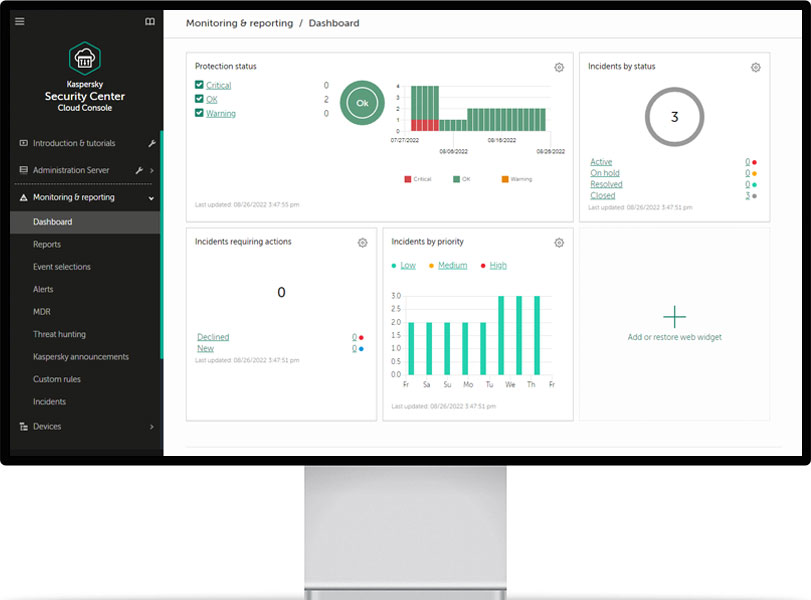Go to Custom rules
This screenshot has height=600, width=811.
(57, 379)
